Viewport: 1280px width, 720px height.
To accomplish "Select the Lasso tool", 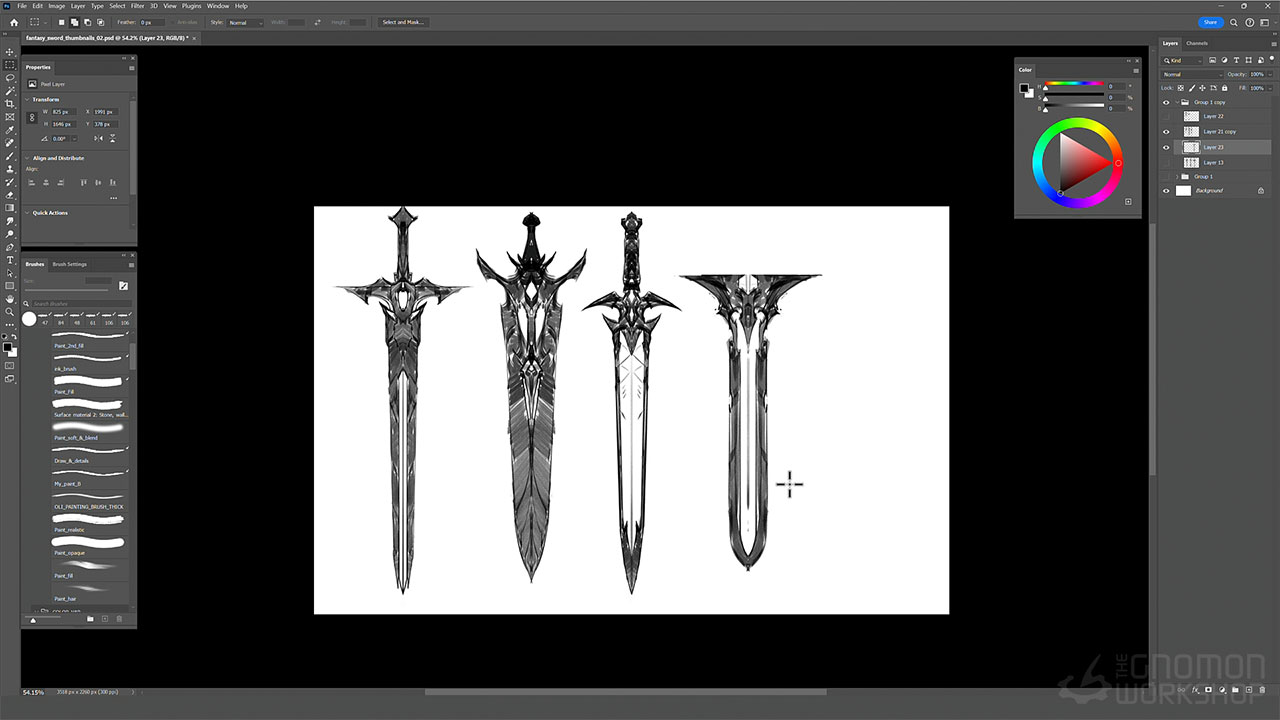I will [10, 78].
